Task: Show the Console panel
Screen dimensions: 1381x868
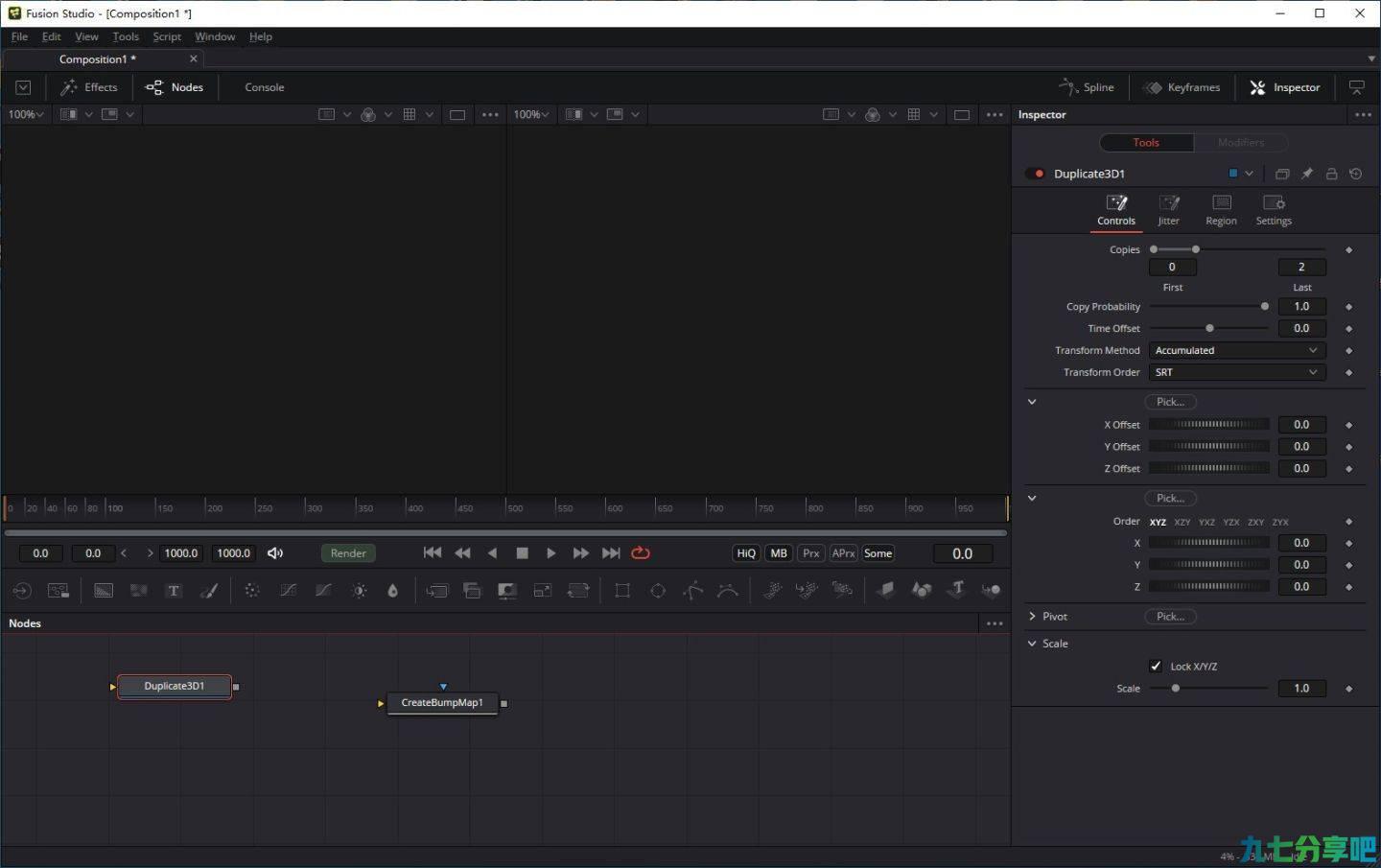Action: (264, 87)
